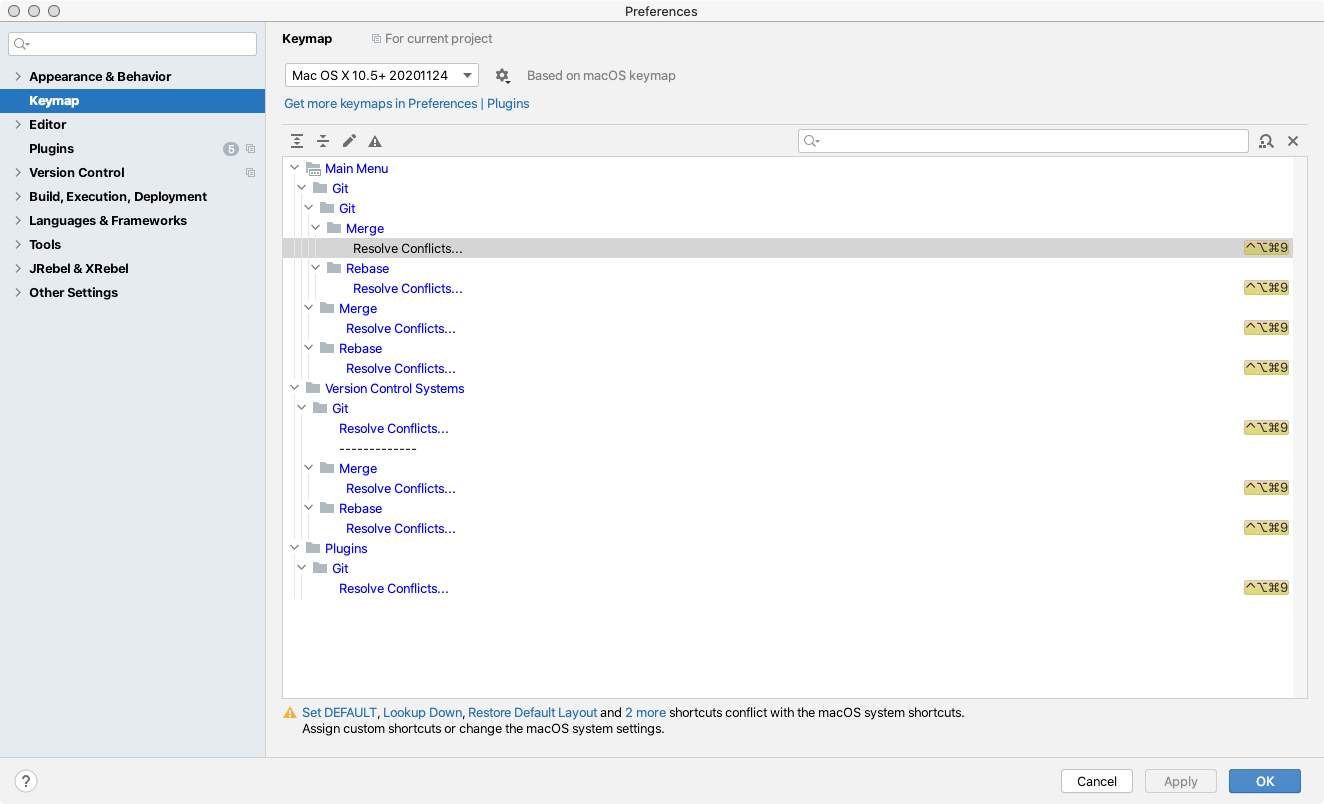Click the Expand All toolbar icon
This screenshot has height=804, width=1324.
pos(297,141)
